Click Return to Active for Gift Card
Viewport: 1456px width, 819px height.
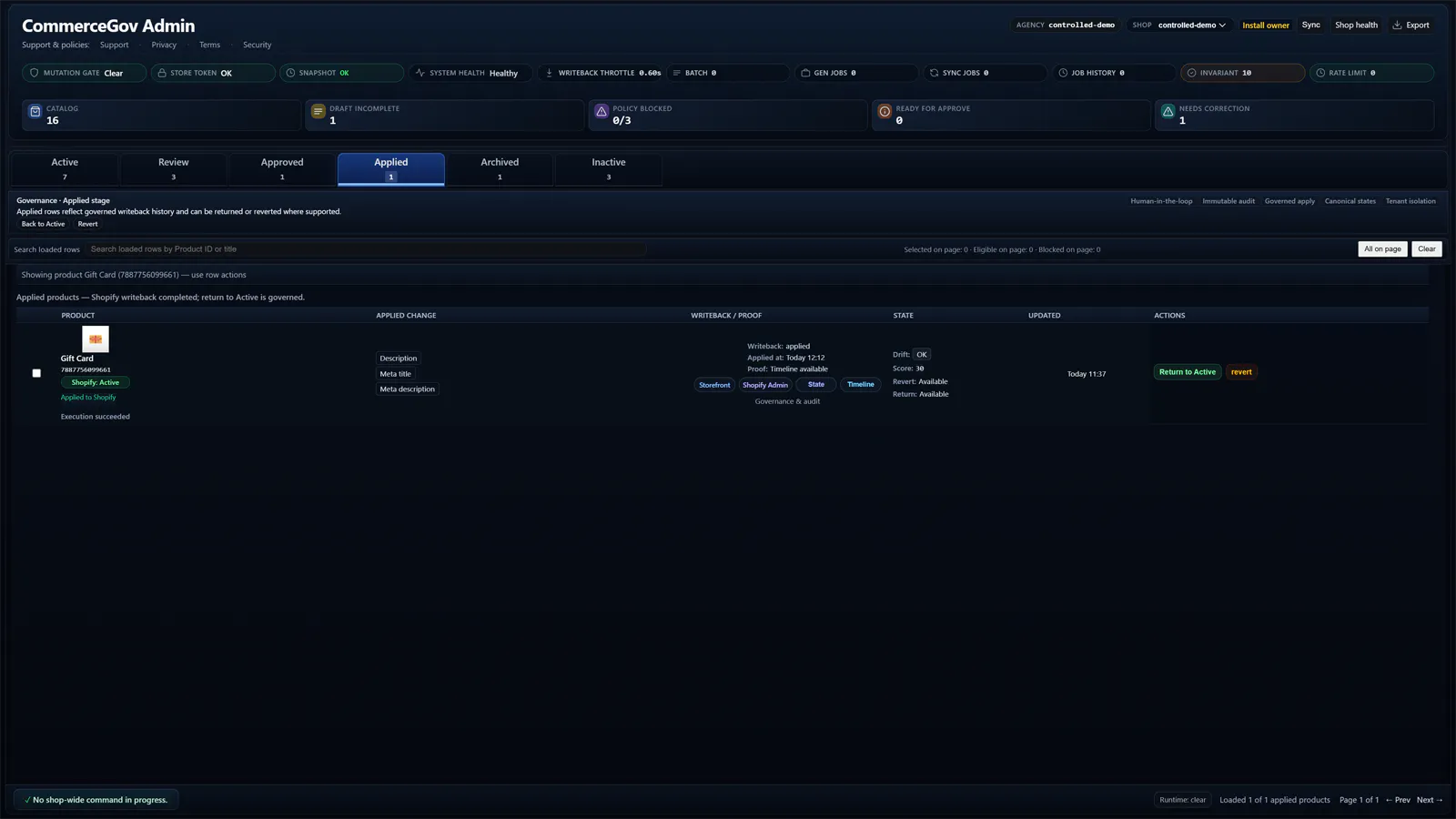click(1187, 371)
